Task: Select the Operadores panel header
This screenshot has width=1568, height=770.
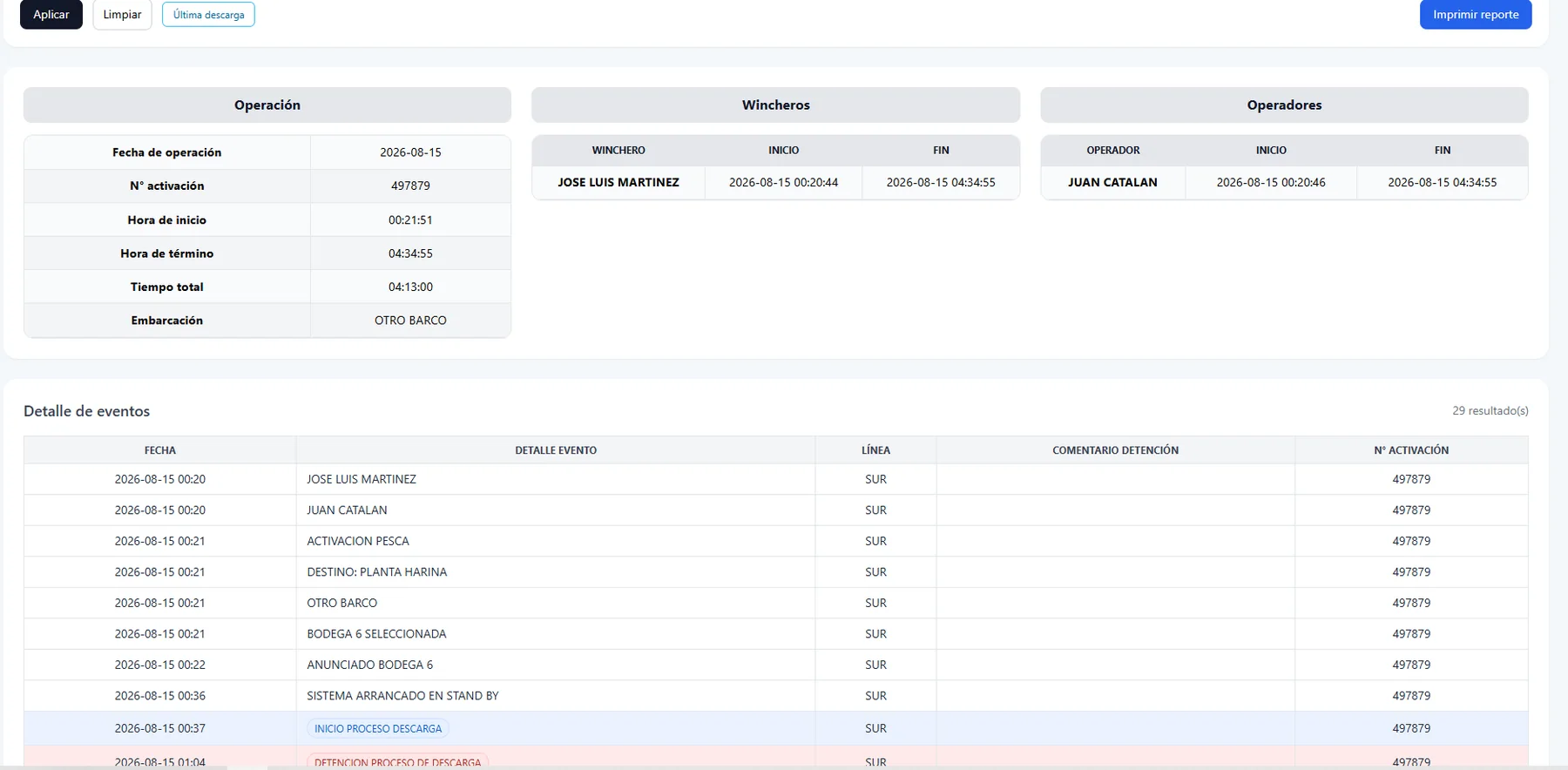Action: point(1284,105)
